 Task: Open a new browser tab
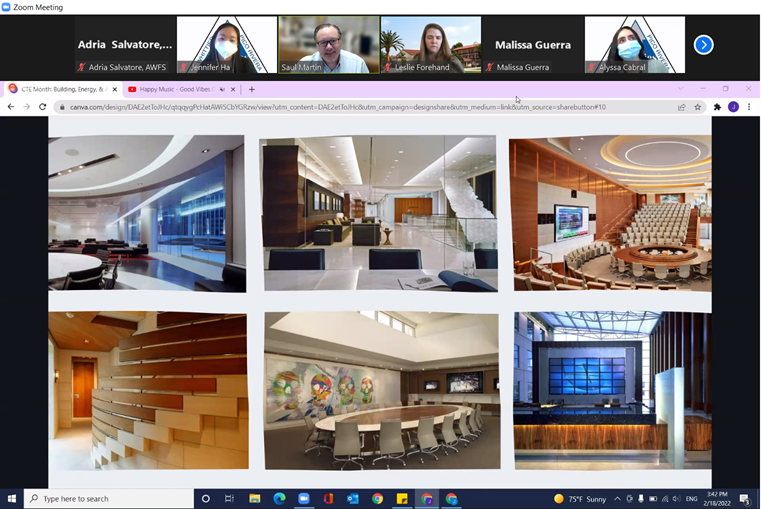(x=252, y=89)
